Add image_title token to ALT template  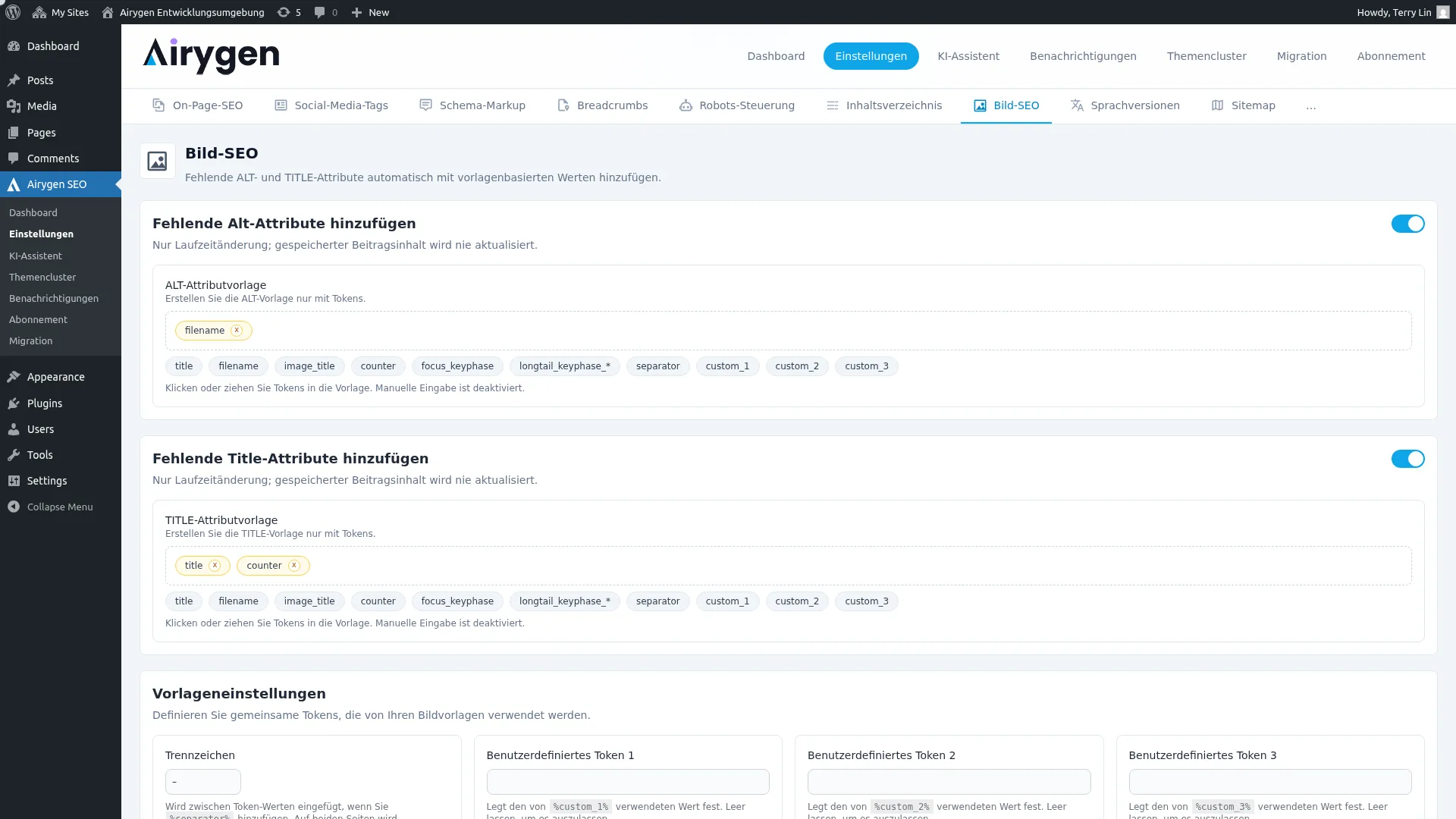[309, 366]
